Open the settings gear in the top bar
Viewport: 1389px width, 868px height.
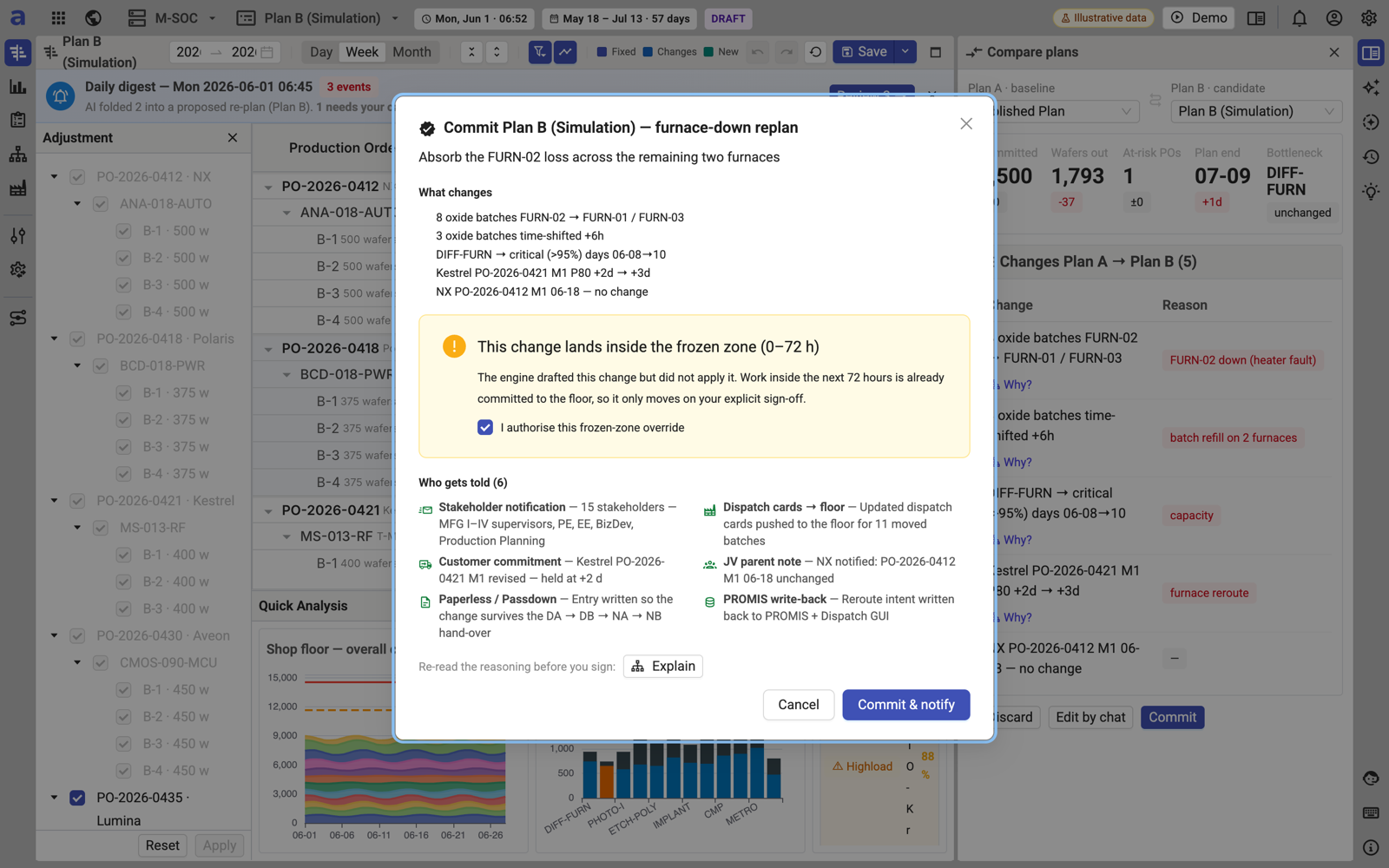[1369, 18]
